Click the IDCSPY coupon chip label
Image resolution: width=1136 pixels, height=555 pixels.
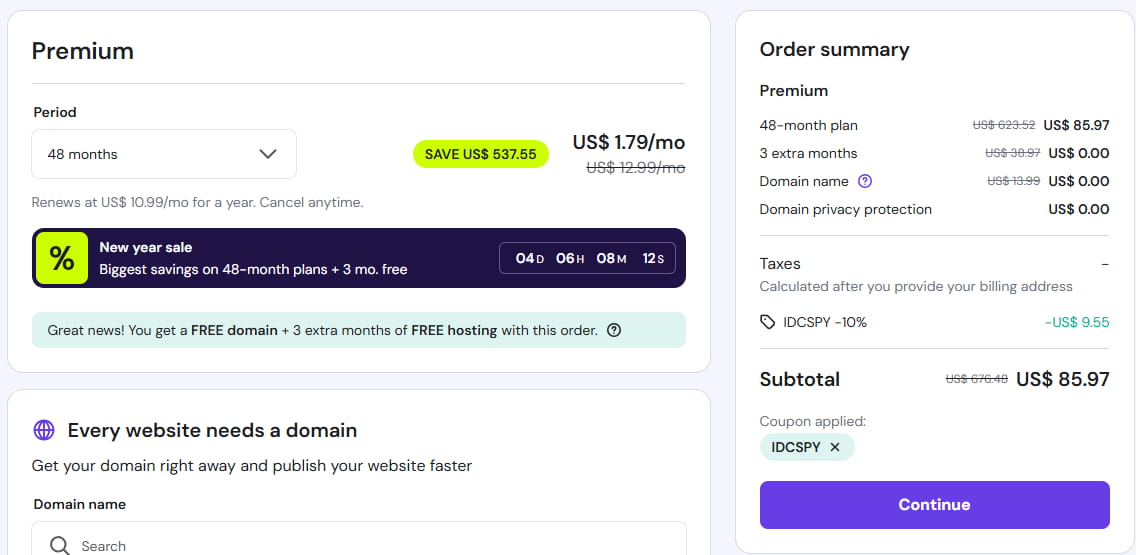coord(796,447)
